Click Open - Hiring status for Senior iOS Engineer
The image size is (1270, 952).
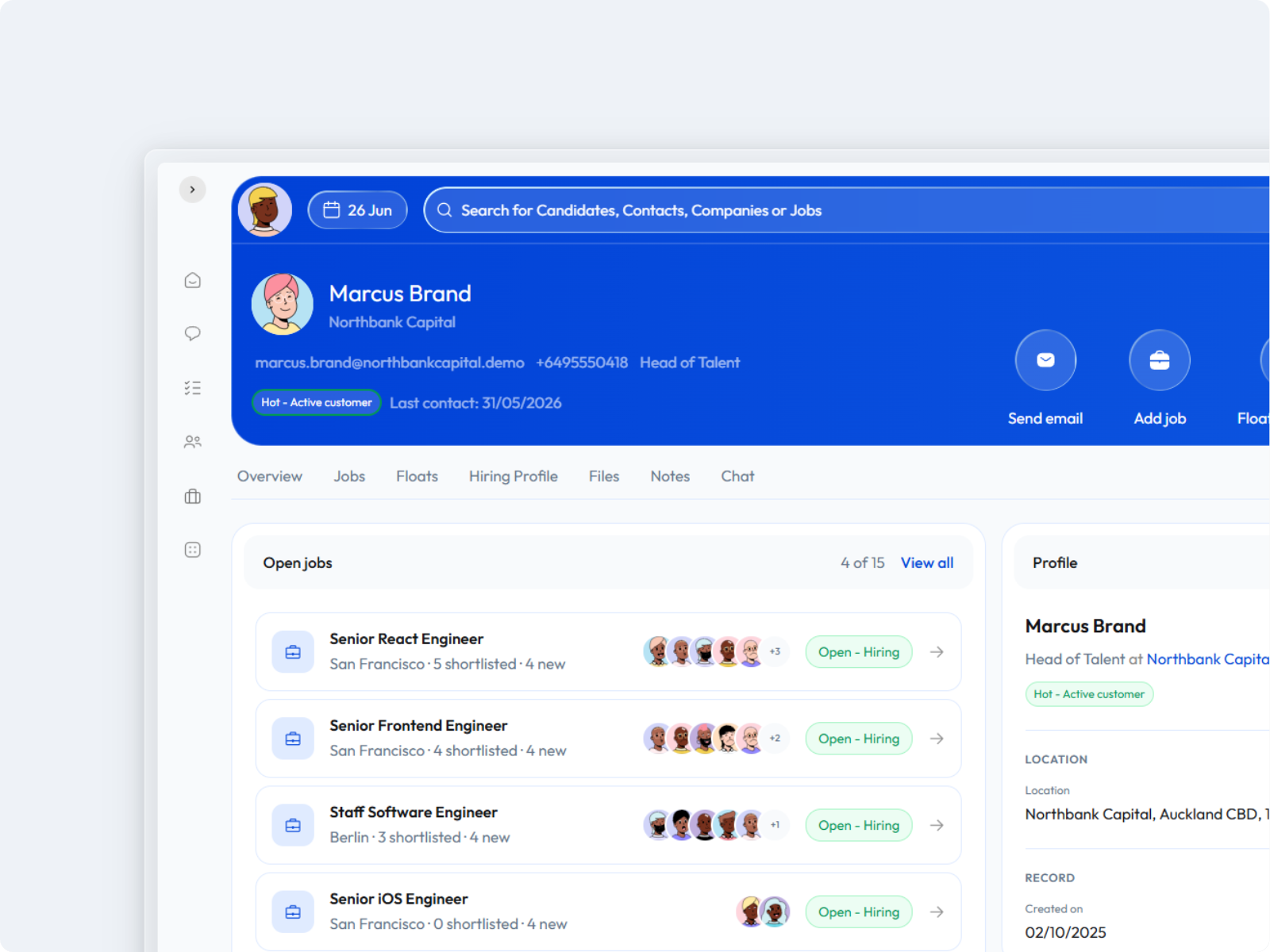pos(859,912)
